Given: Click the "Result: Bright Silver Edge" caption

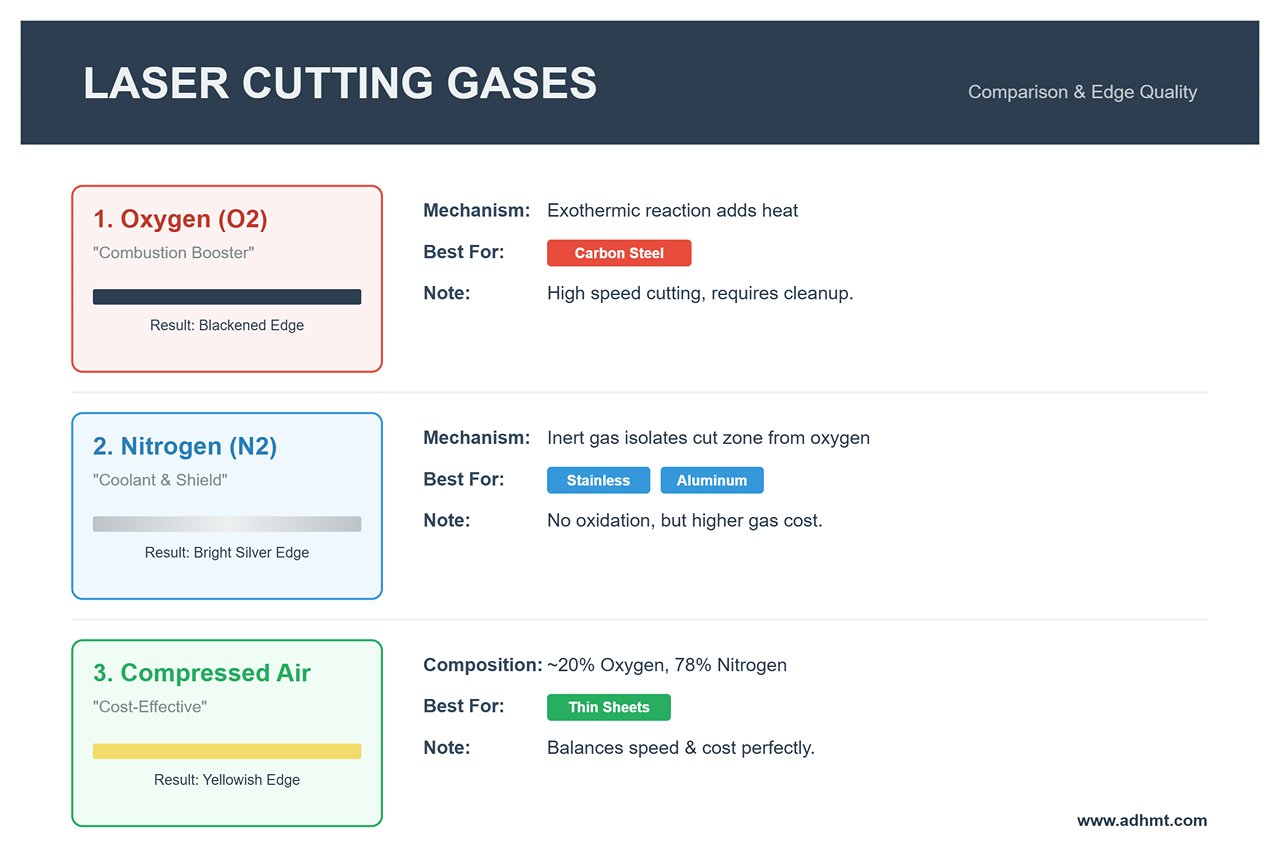Looking at the screenshot, I should click(227, 553).
